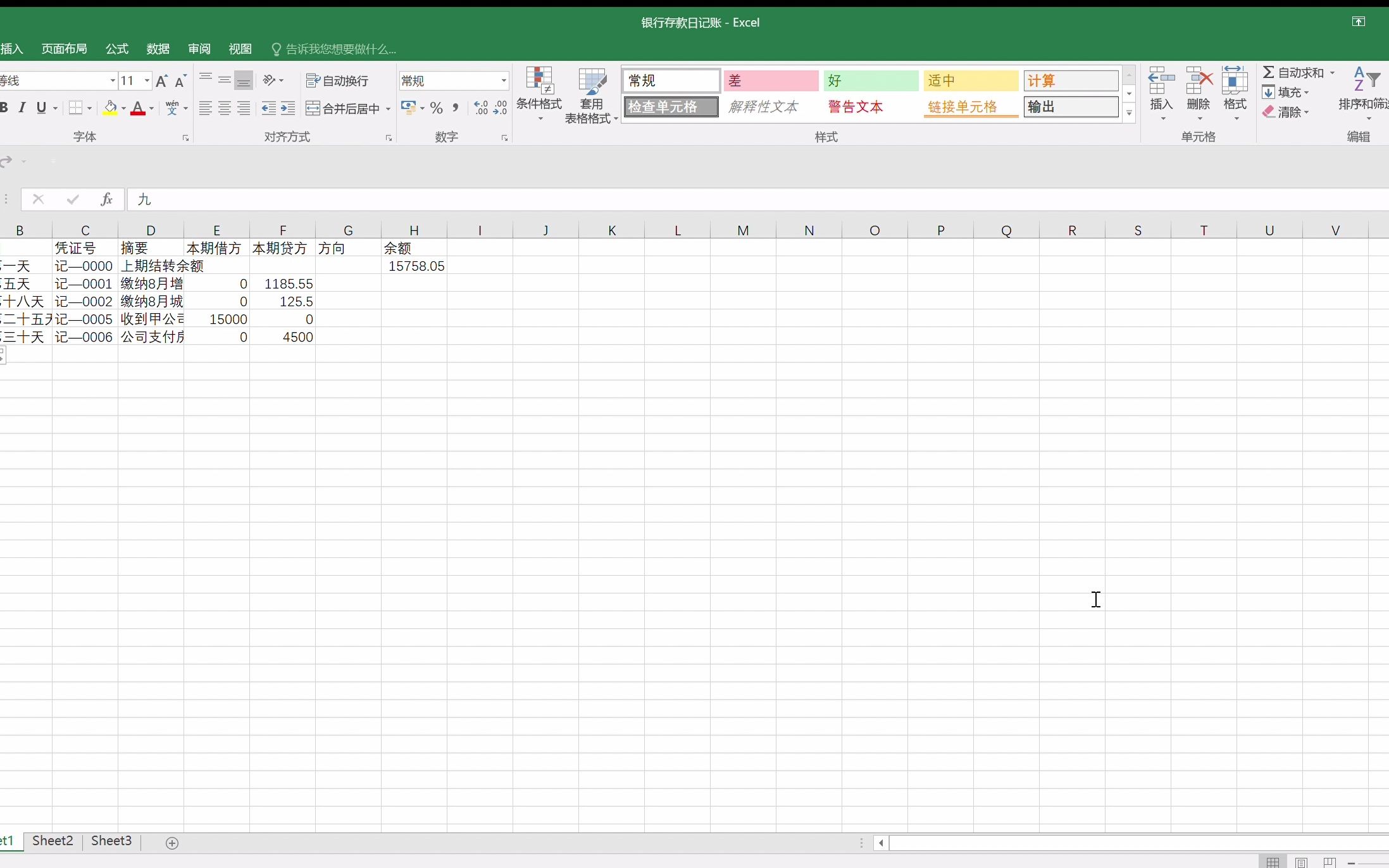The width and height of the screenshot is (1389, 868).
Task: Toggle underline formatting
Action: [x=41, y=108]
